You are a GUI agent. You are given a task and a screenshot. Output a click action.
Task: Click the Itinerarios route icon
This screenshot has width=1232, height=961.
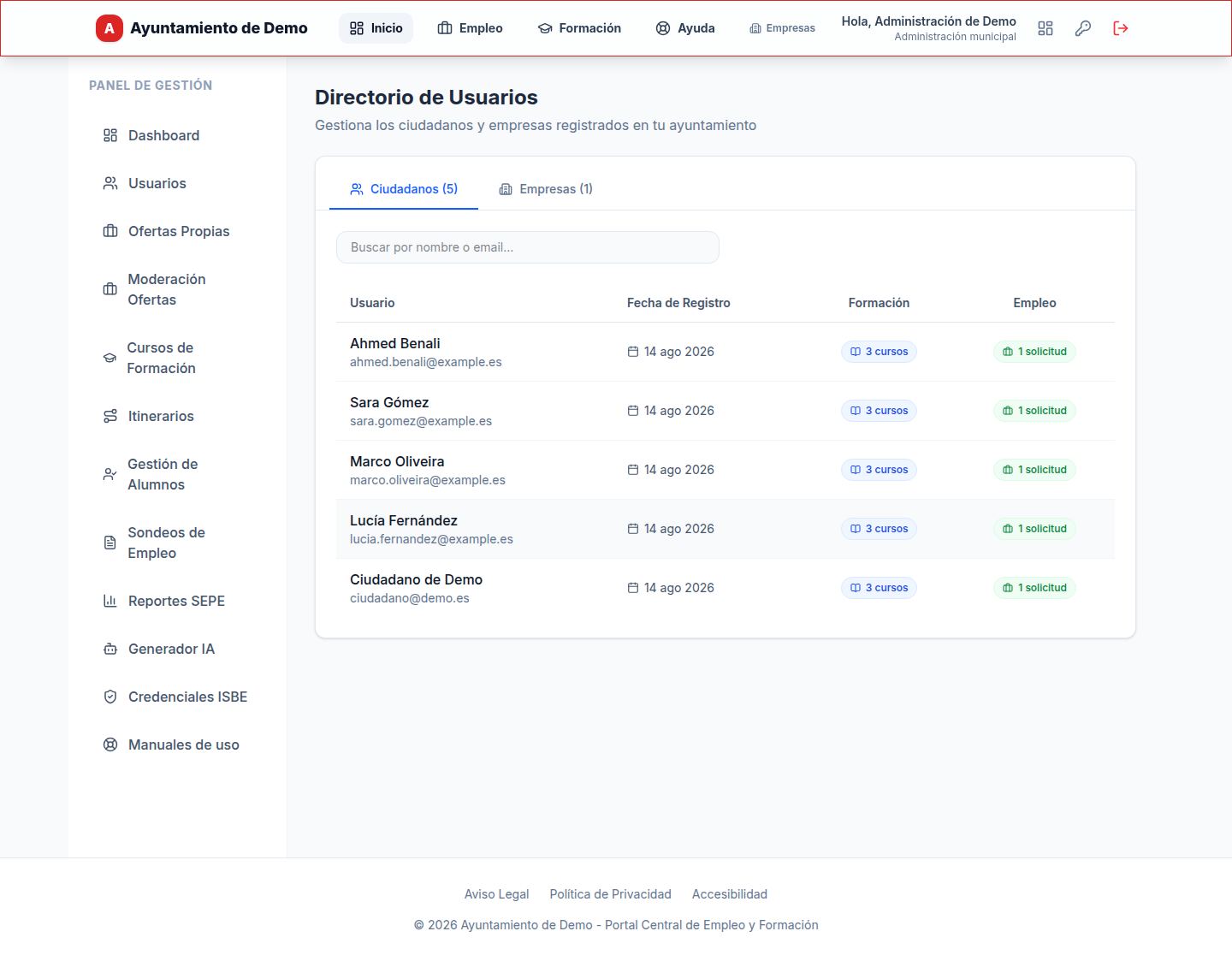pyautogui.click(x=110, y=416)
